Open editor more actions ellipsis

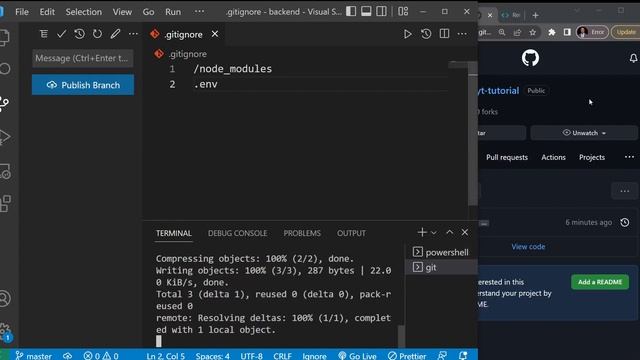click(462, 34)
